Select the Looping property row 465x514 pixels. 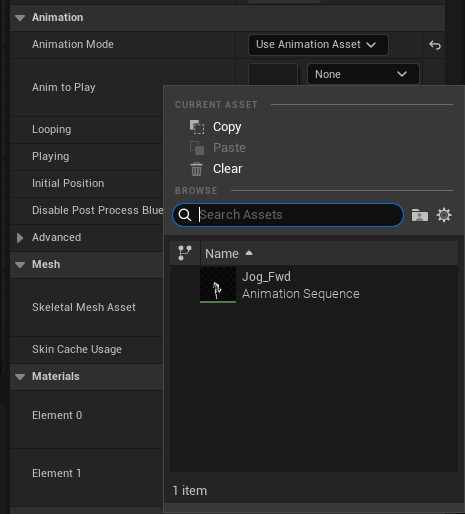(x=87, y=130)
